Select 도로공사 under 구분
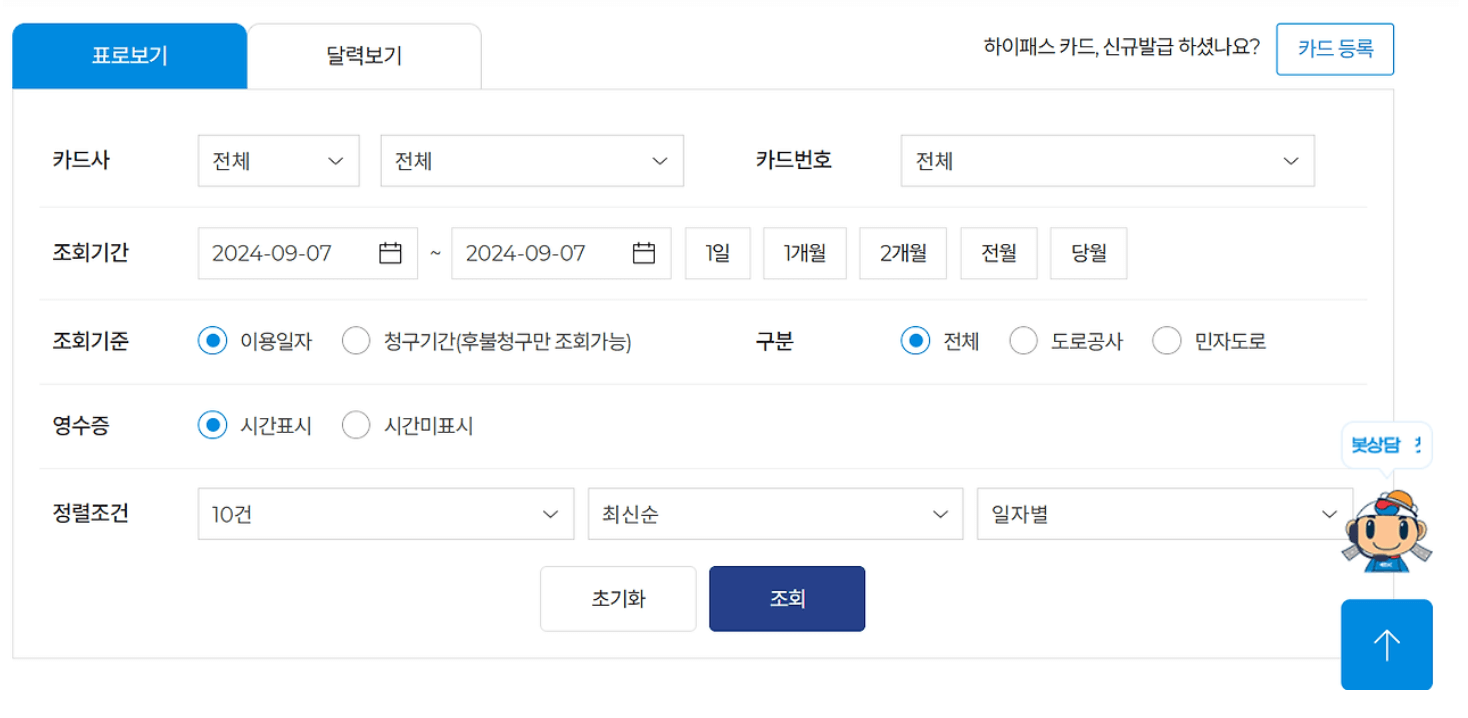This screenshot has height=718, width=1468. coord(1023,340)
